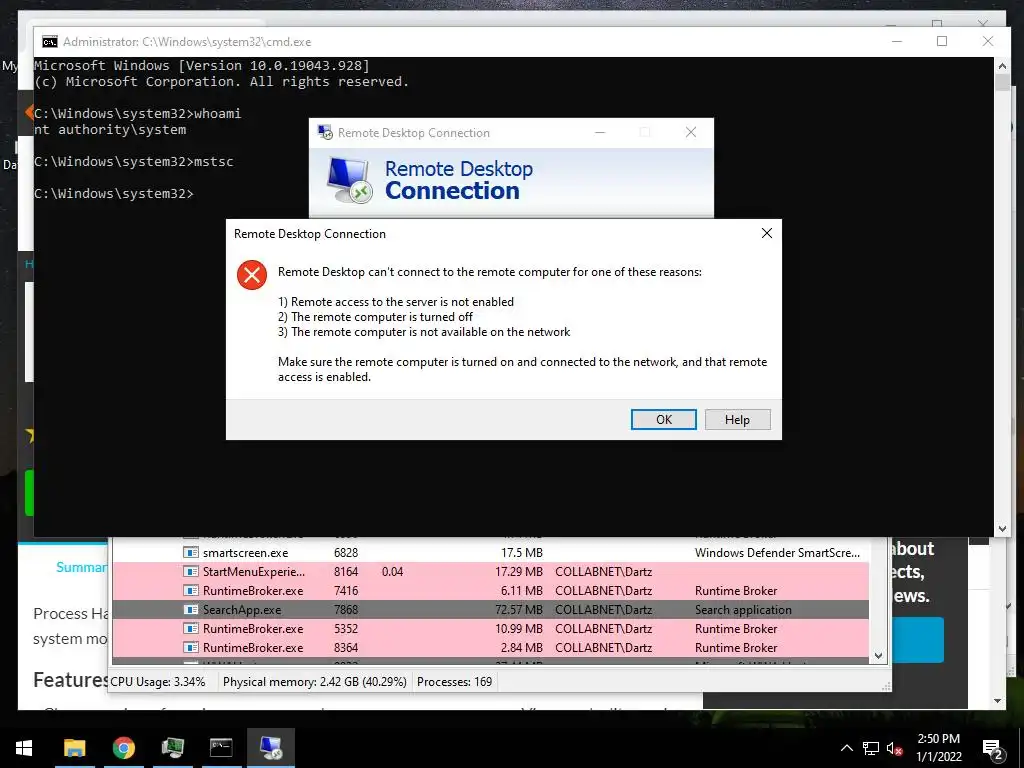This screenshot has height=768, width=1024.
Task: Click Physical memory status bar entry
Action: coord(315,681)
